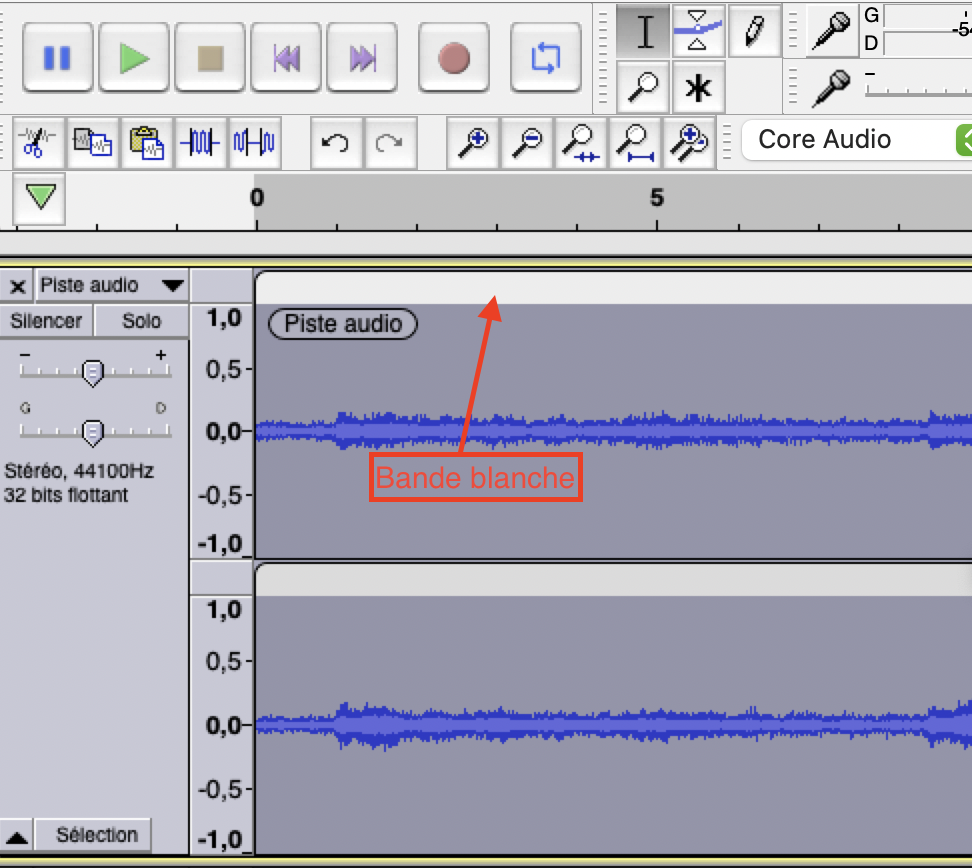The height and width of the screenshot is (868, 972).
Task: Mute the track with Silencer button
Action: (46, 320)
